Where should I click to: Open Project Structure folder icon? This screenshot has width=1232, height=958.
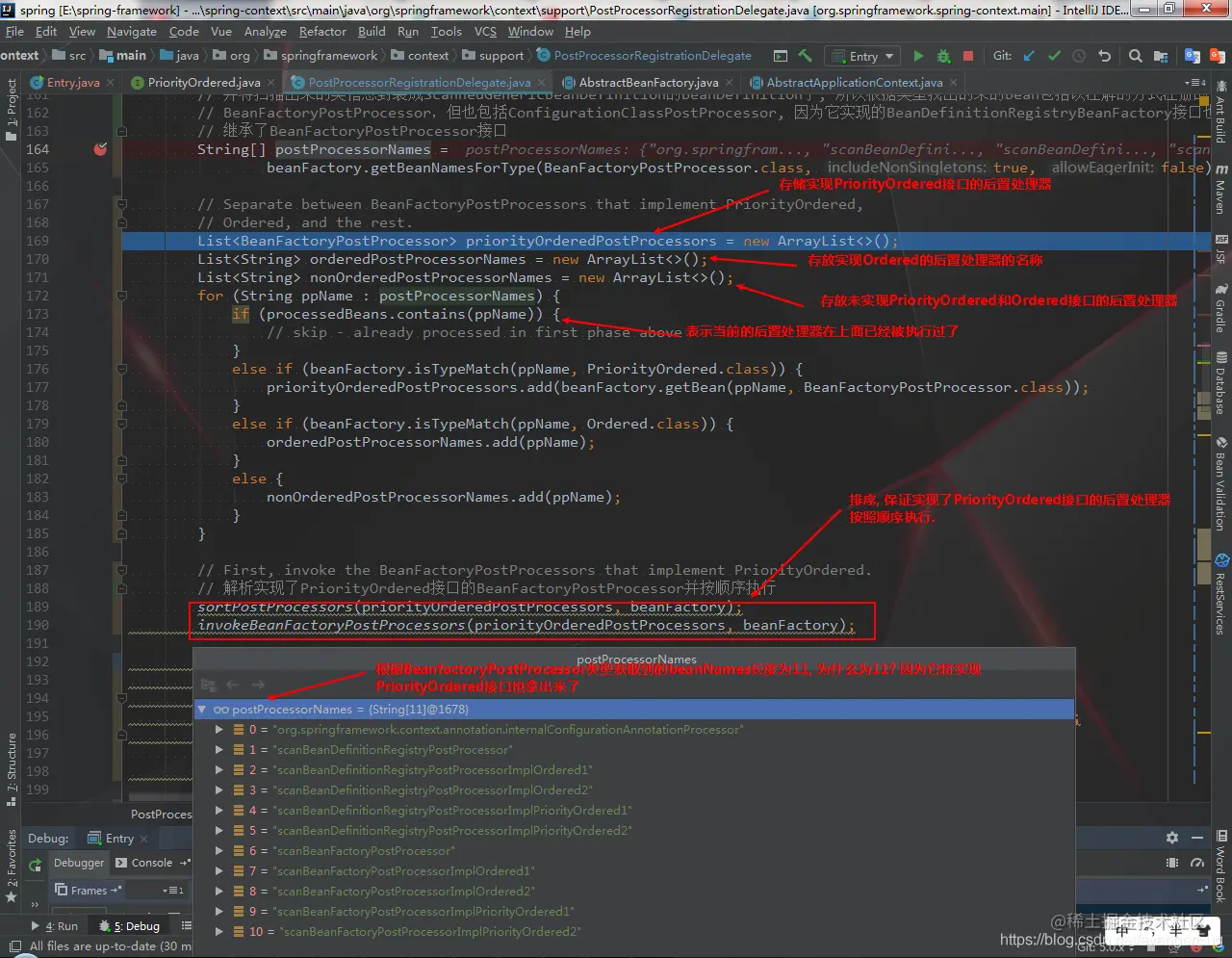coord(1161,56)
